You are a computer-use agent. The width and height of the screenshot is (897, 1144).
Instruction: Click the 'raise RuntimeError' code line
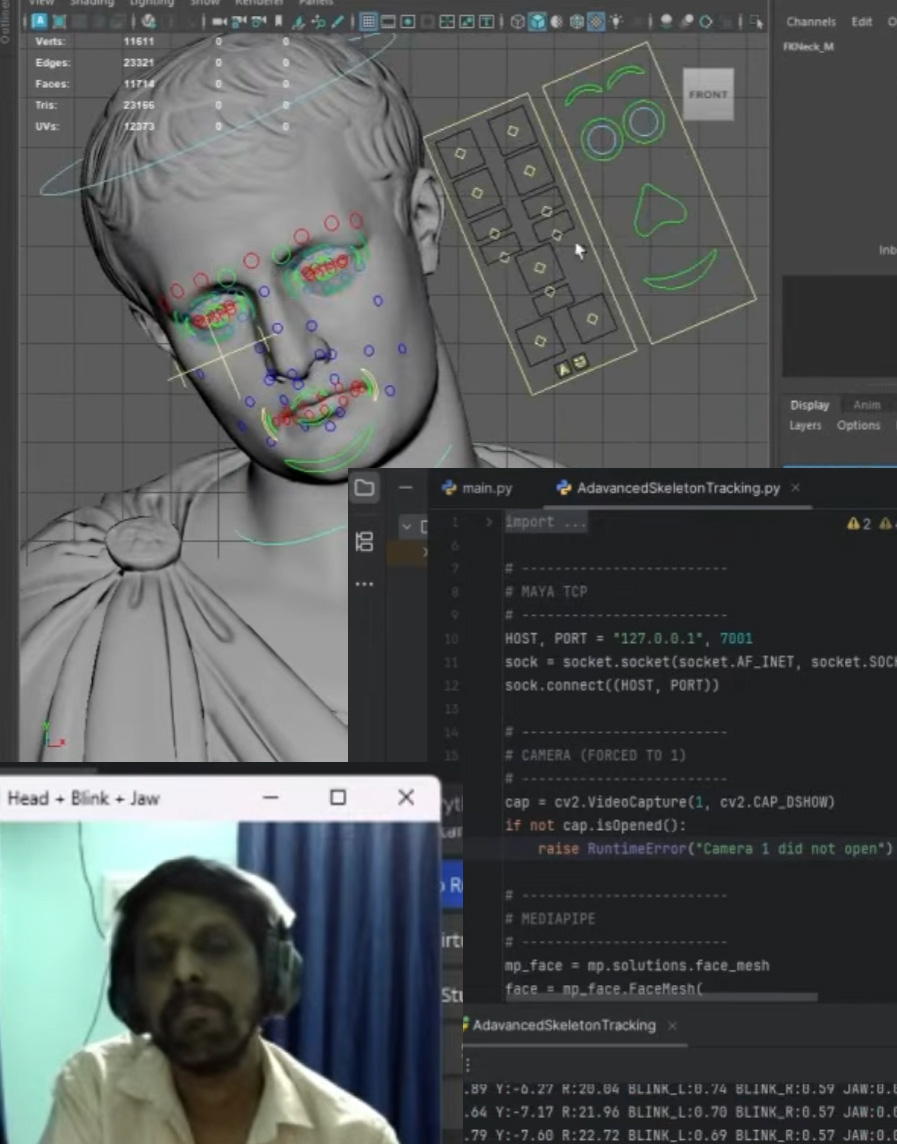[x=715, y=849]
